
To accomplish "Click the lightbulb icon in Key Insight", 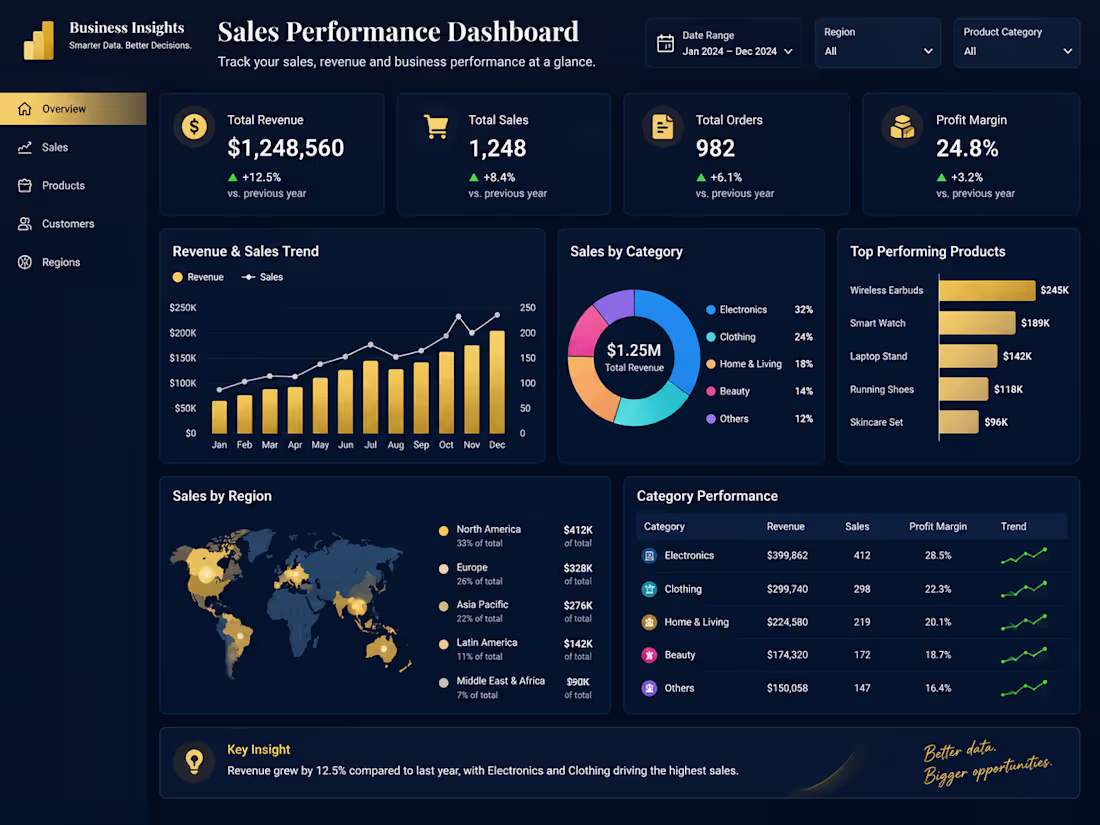I will point(194,761).
